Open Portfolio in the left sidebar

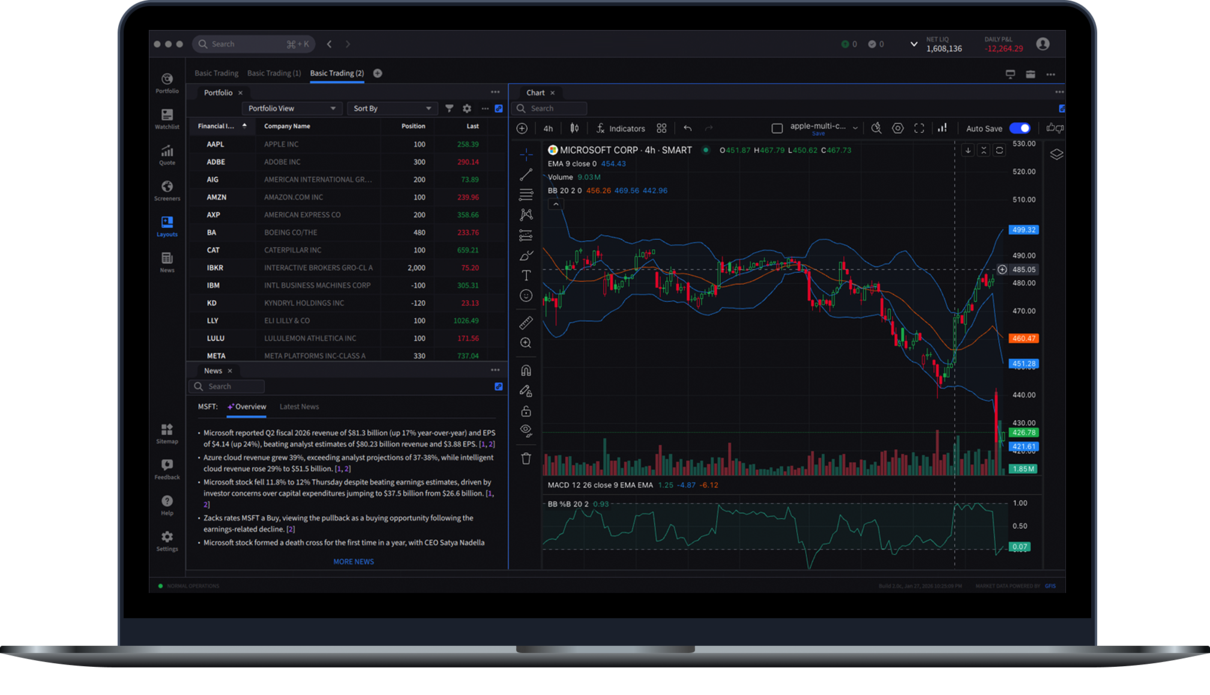tap(167, 83)
